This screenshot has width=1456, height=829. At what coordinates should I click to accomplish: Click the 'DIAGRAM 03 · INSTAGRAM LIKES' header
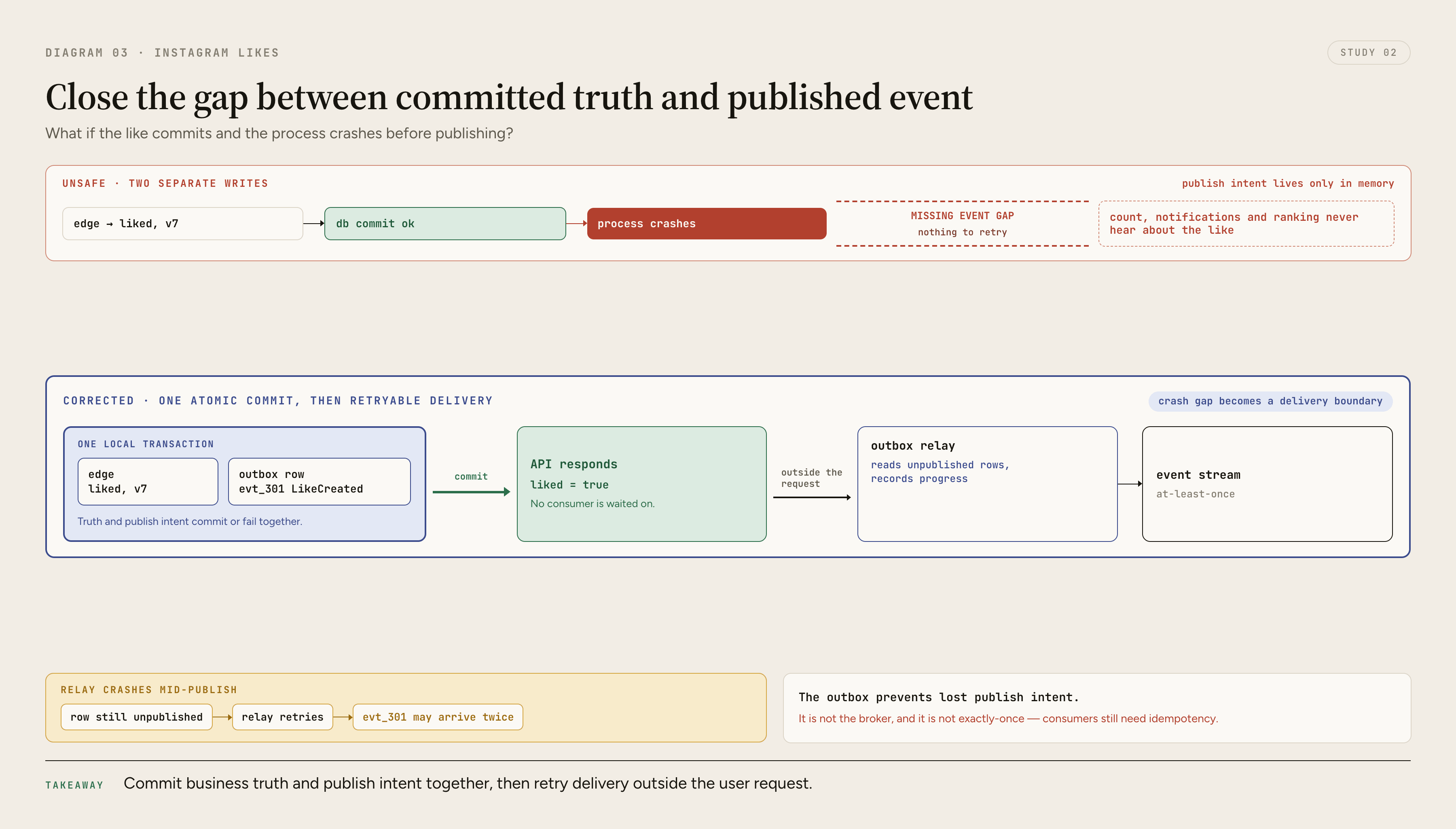162,53
